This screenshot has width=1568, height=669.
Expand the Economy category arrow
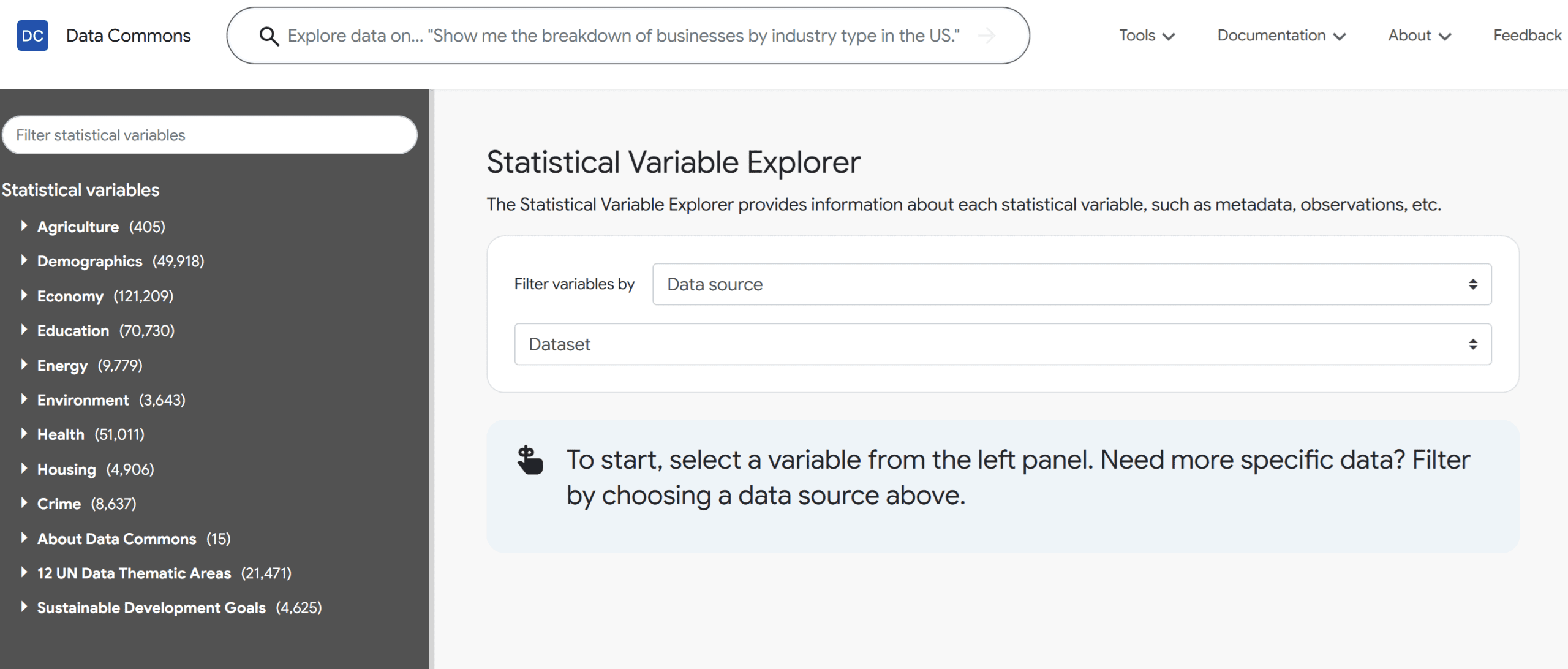click(x=24, y=295)
